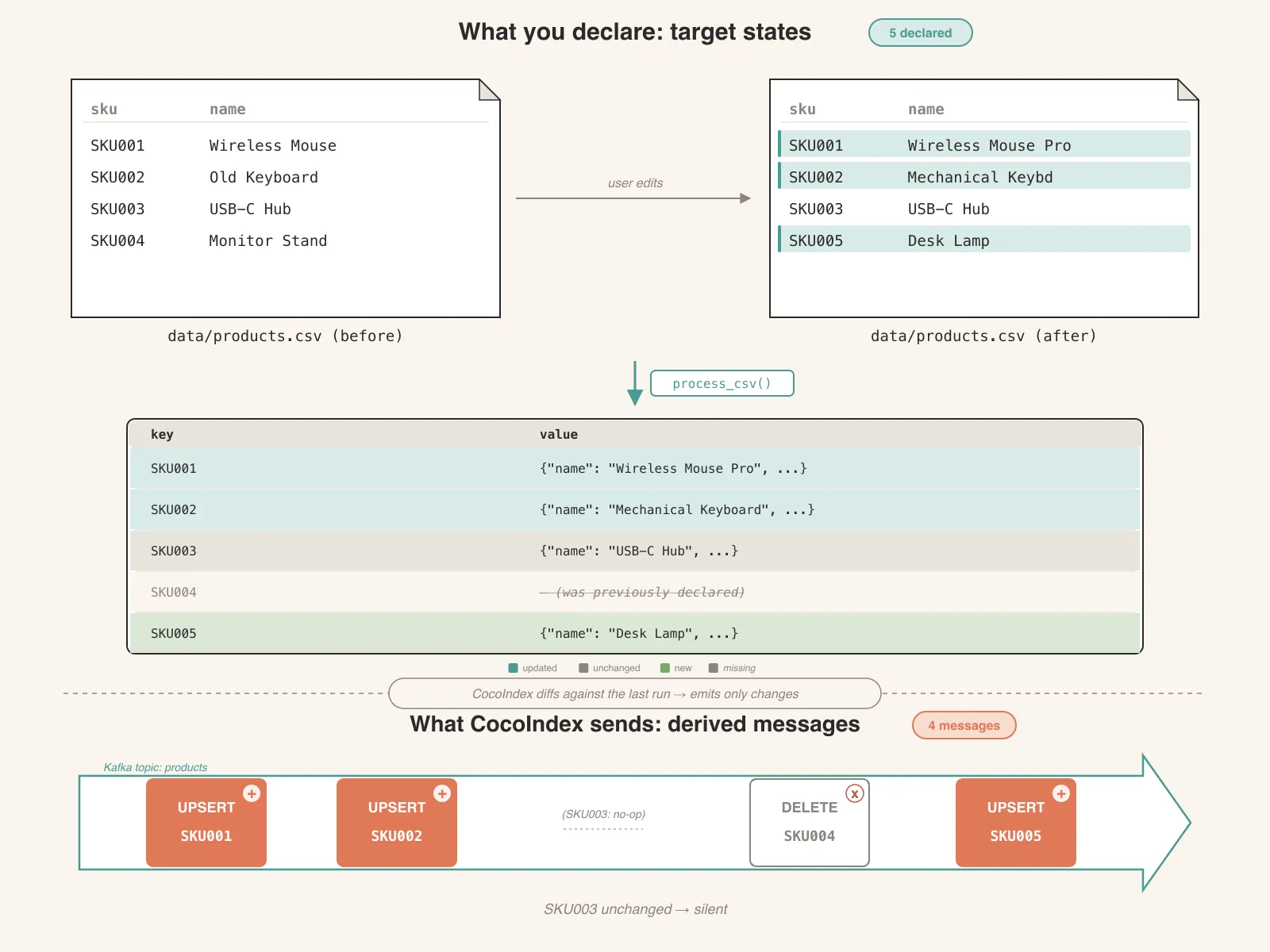Click the plus icon on UPSERT SKU002 card

click(442, 793)
